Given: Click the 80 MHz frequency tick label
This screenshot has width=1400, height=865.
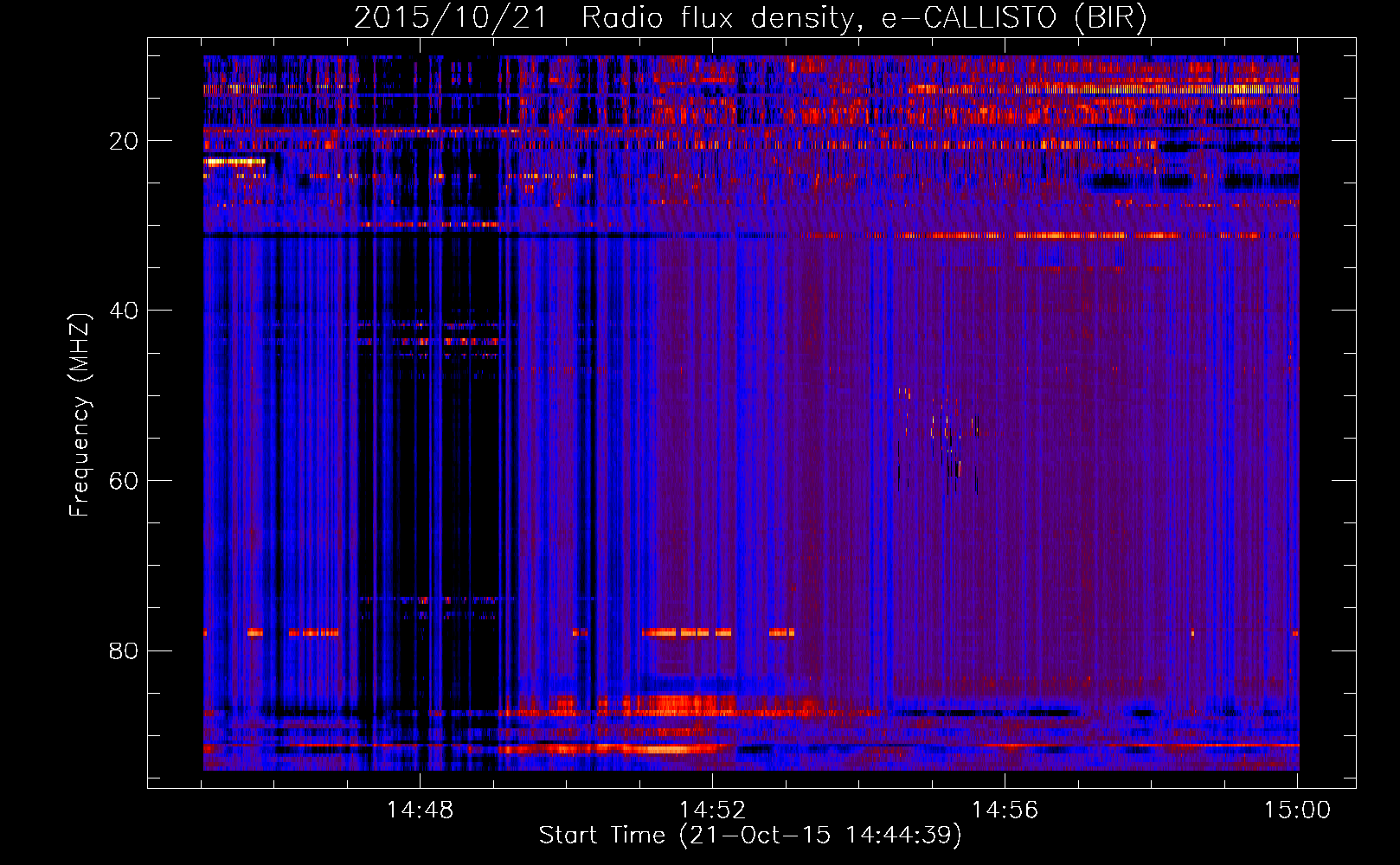Looking at the screenshot, I should (x=124, y=650).
